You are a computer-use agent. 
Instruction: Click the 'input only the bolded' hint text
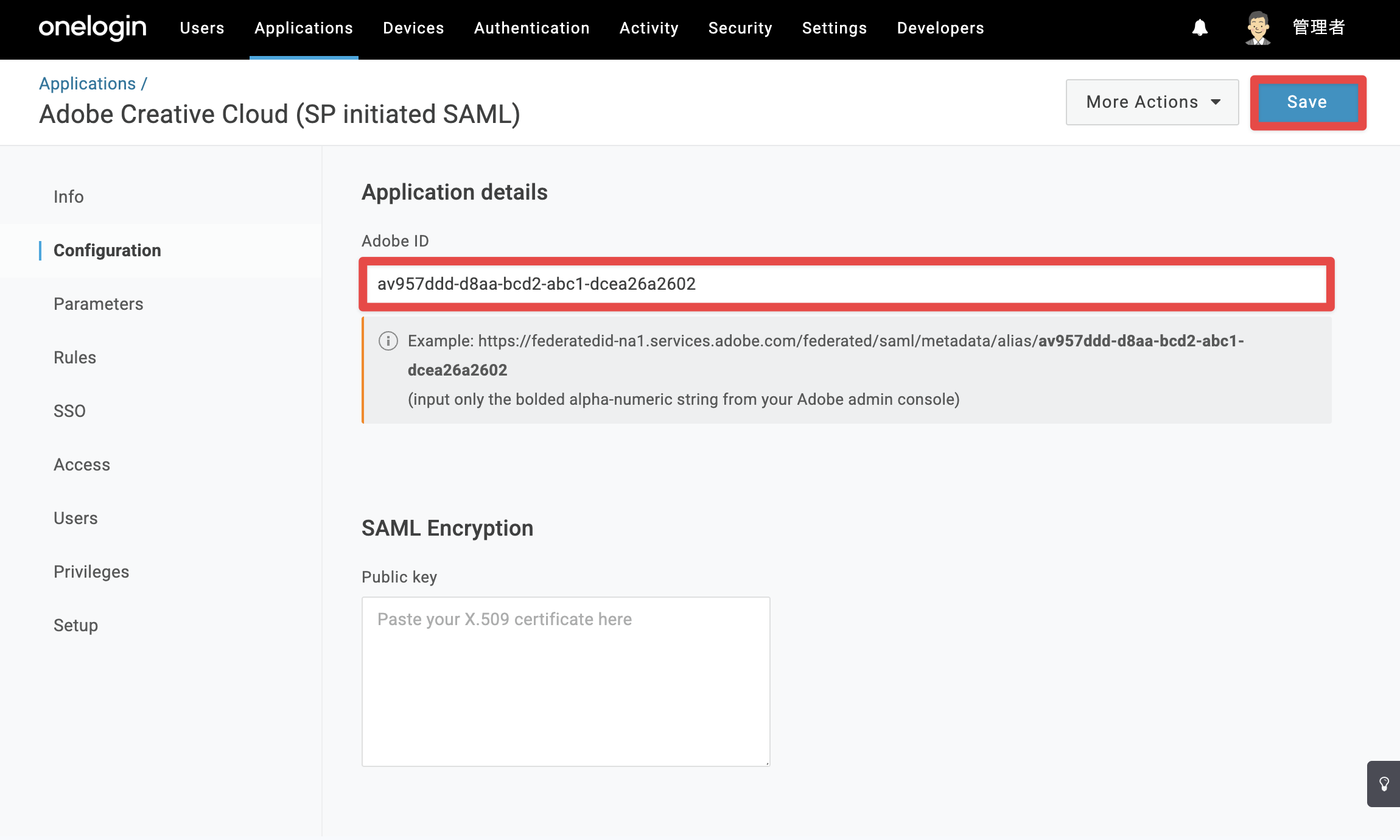point(684,399)
